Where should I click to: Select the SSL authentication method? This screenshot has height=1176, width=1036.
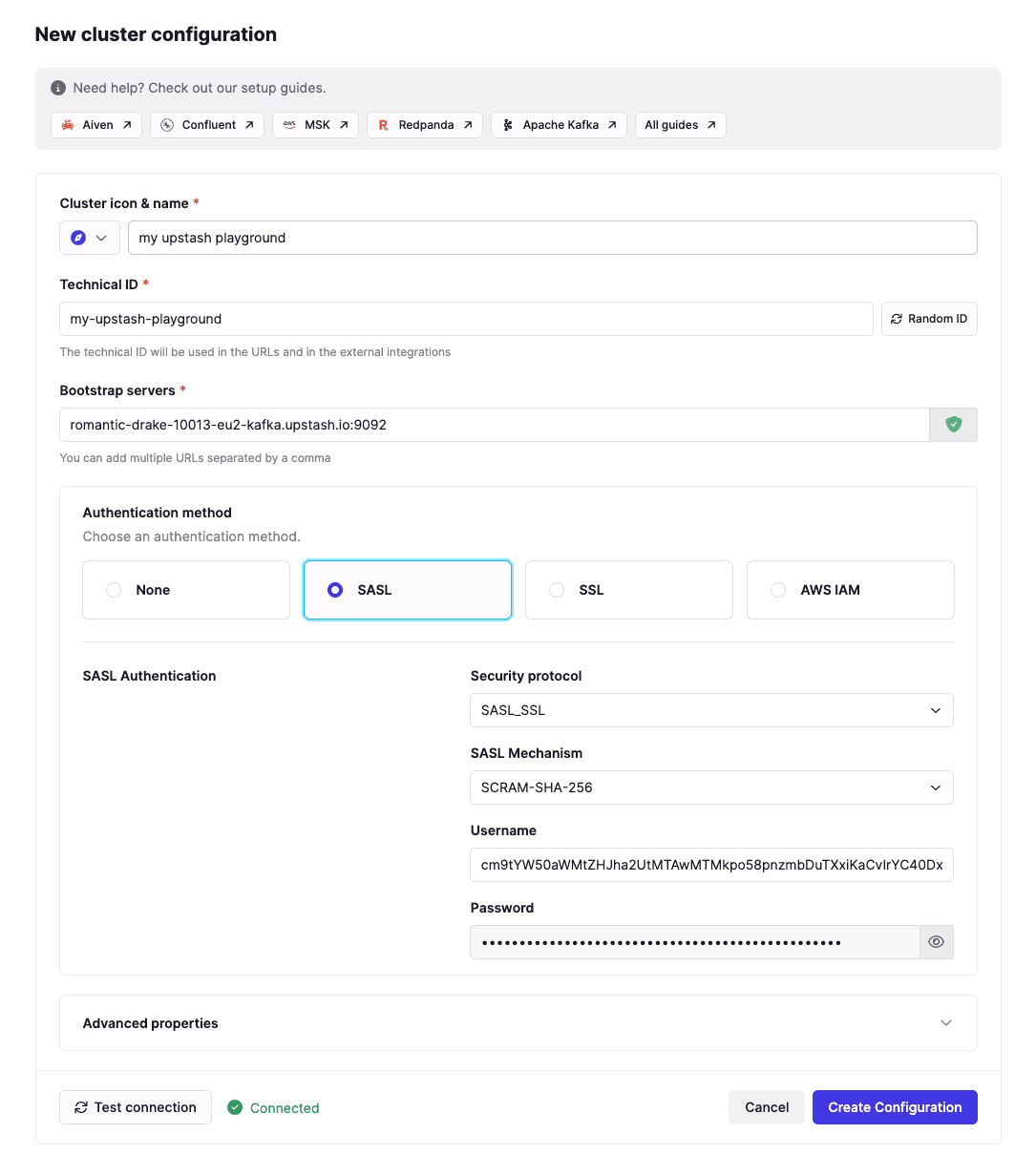[628, 590]
